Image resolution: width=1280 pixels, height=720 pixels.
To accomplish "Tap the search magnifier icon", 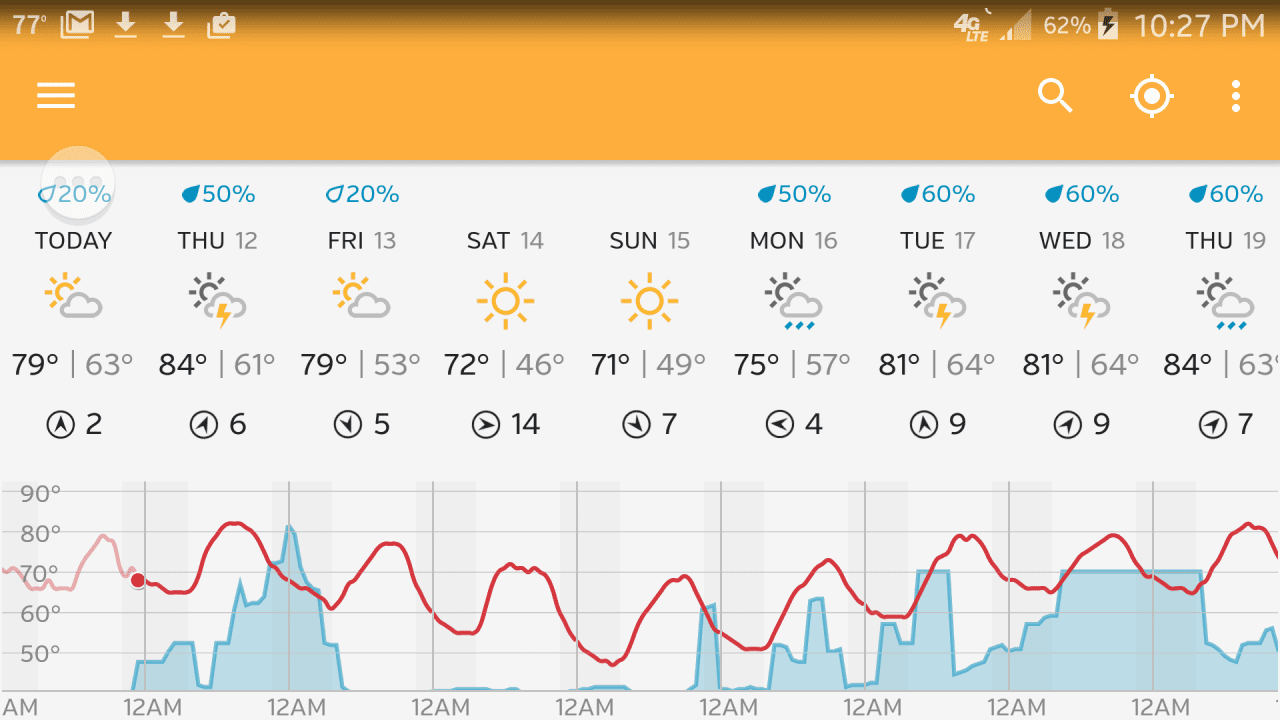I will 1055,96.
